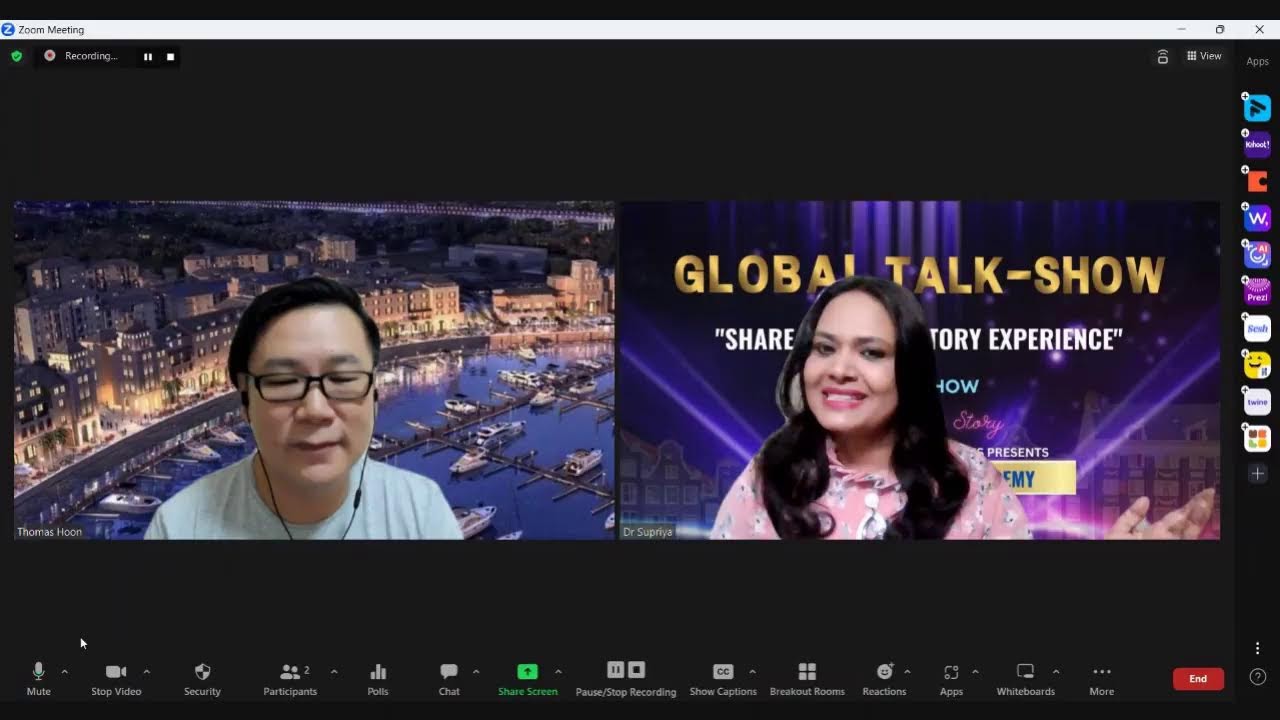The height and width of the screenshot is (720, 1280).
Task: Stop recording via top-left indicator
Action: pyautogui.click(x=170, y=57)
